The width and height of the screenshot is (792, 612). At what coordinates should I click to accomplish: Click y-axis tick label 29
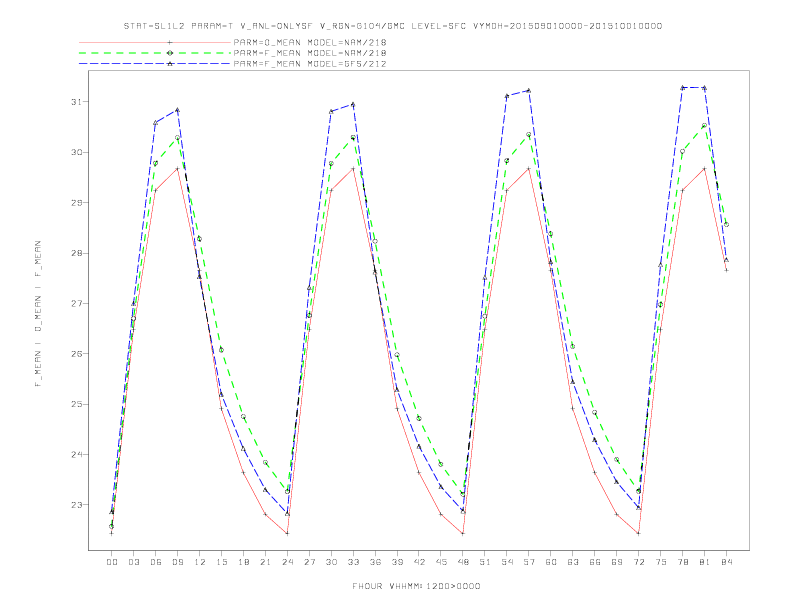(76, 202)
